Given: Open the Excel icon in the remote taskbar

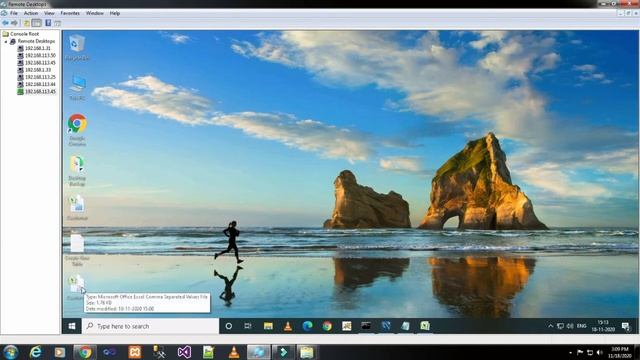Looking at the screenshot, I should pyautogui.click(x=425, y=326).
